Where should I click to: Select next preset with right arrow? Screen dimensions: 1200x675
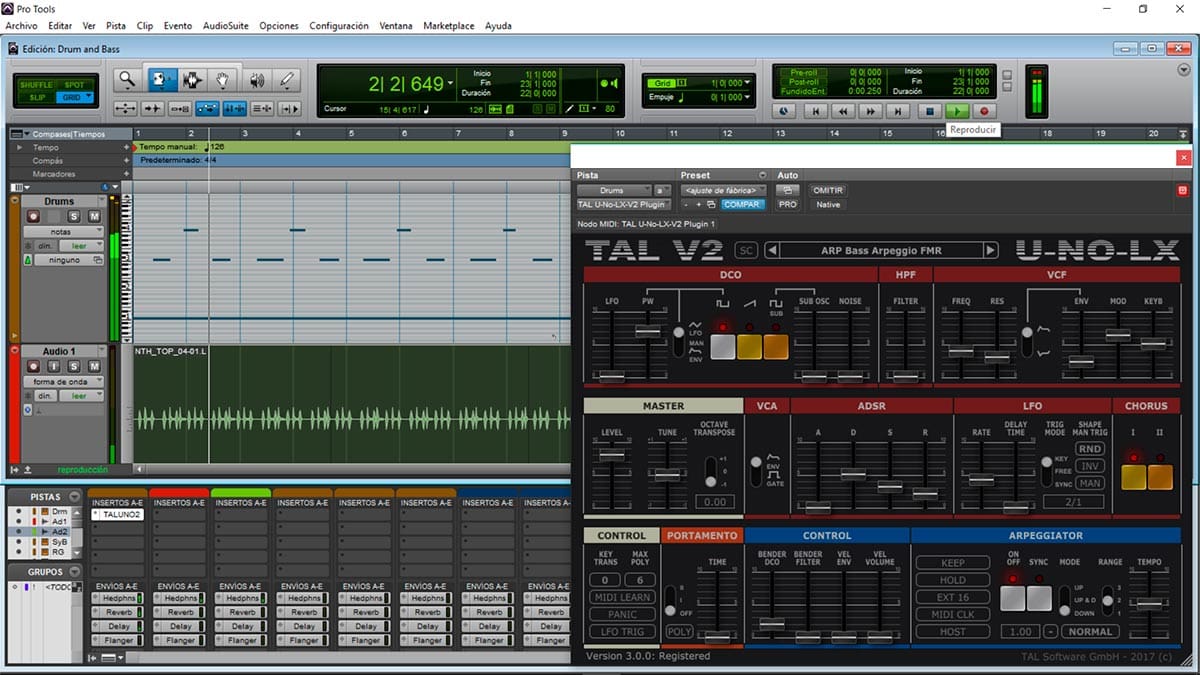(x=990, y=250)
